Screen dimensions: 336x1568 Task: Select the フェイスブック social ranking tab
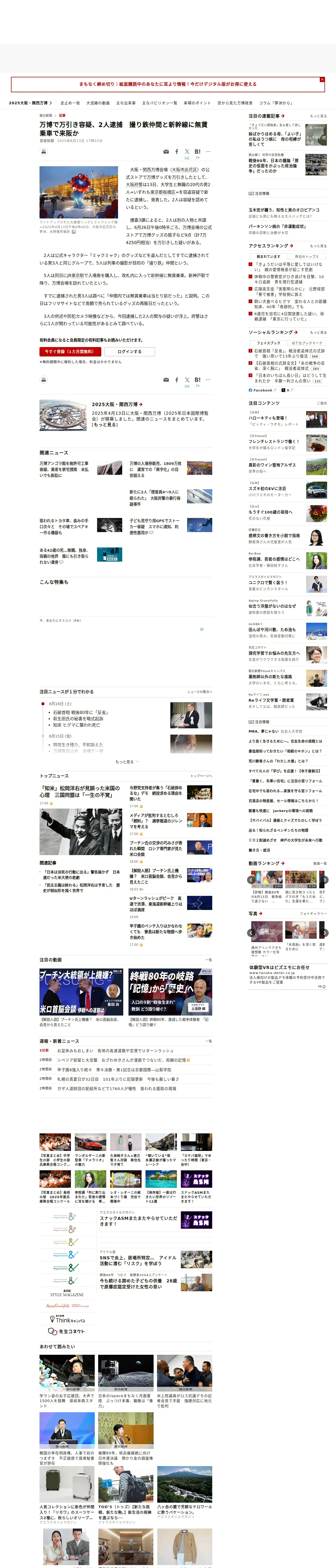268,343
